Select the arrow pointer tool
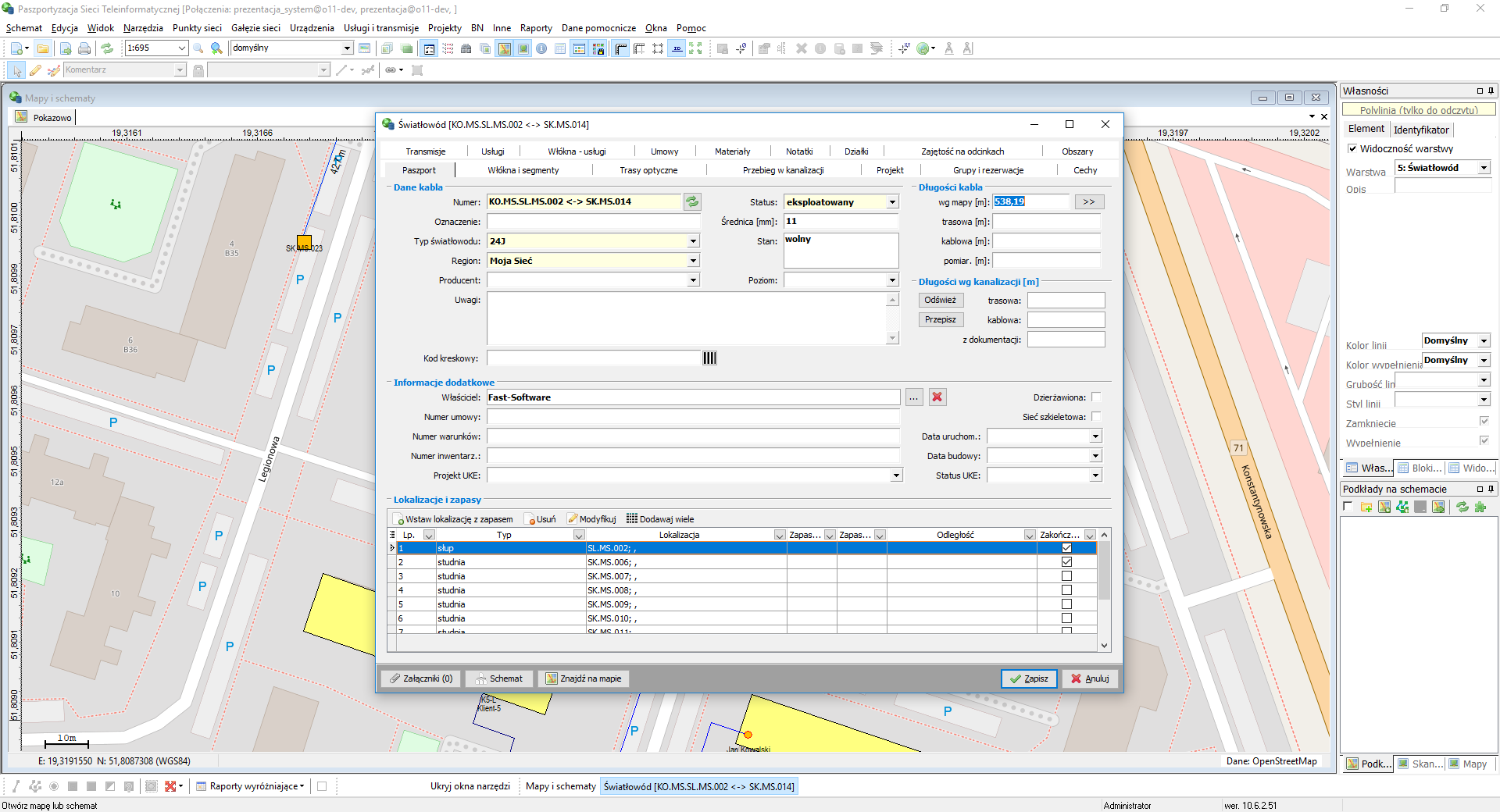Screen dimensions: 1500x812 [17, 70]
